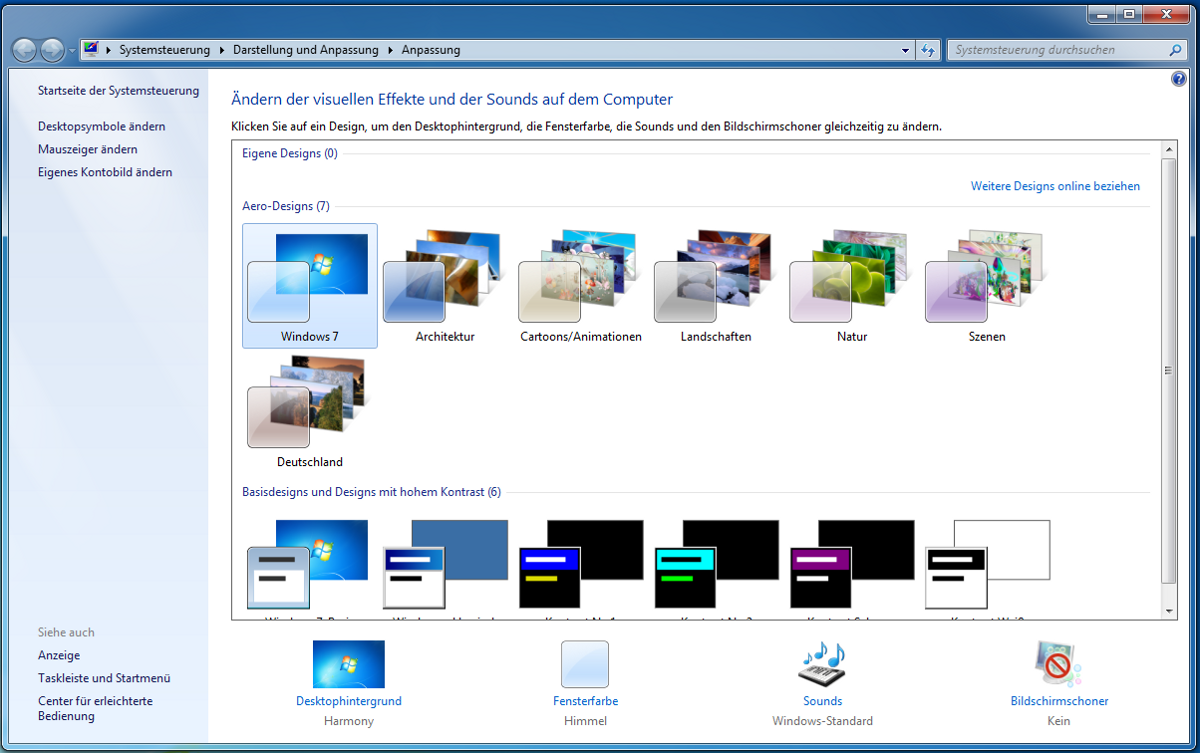The image size is (1200, 753).
Task: Click the search magnifier icon
Action: click(1176, 49)
